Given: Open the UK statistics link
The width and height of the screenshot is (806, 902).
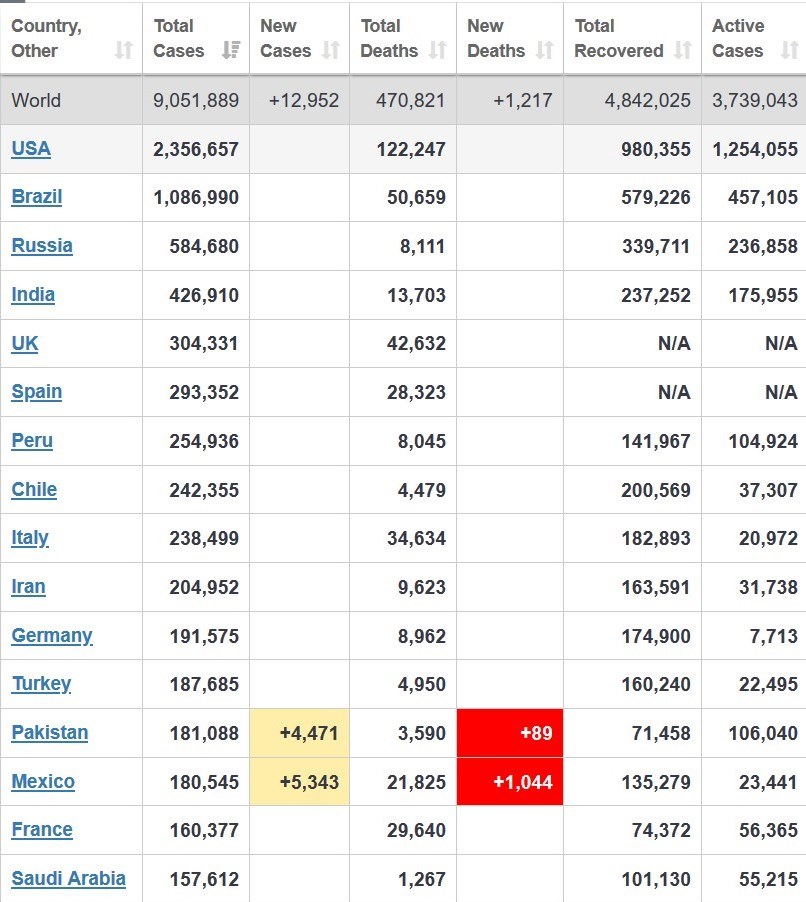Looking at the screenshot, I should point(25,343).
